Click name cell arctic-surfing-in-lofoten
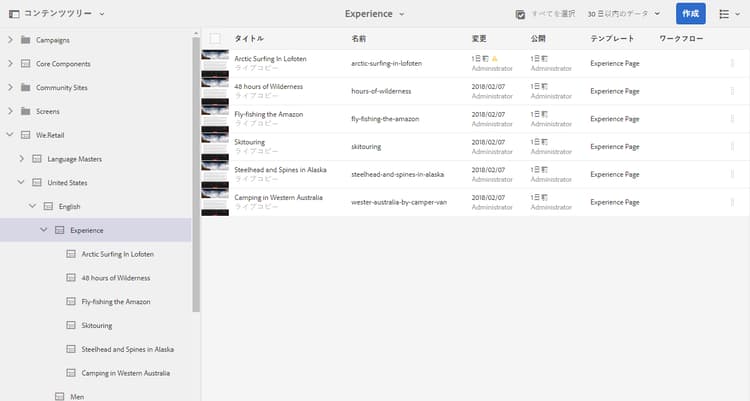Viewport: 750px width, 401px height. 386,63
